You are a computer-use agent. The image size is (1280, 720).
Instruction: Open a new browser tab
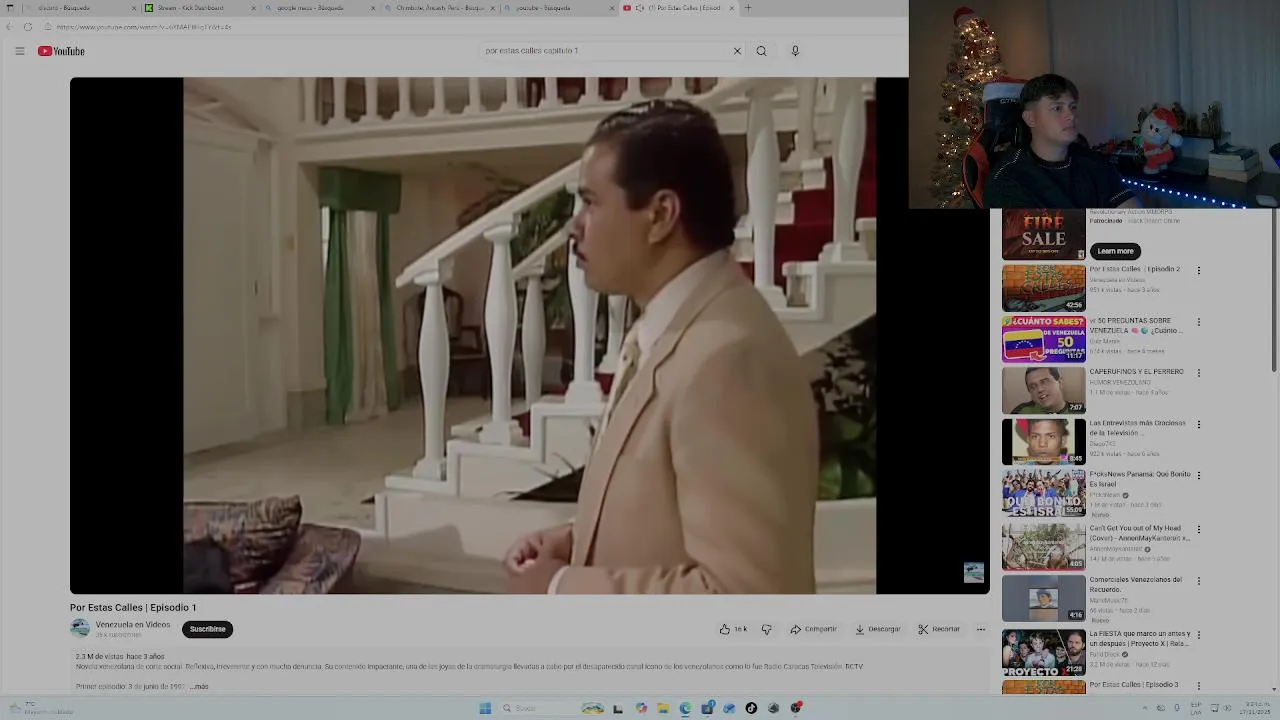tap(748, 8)
